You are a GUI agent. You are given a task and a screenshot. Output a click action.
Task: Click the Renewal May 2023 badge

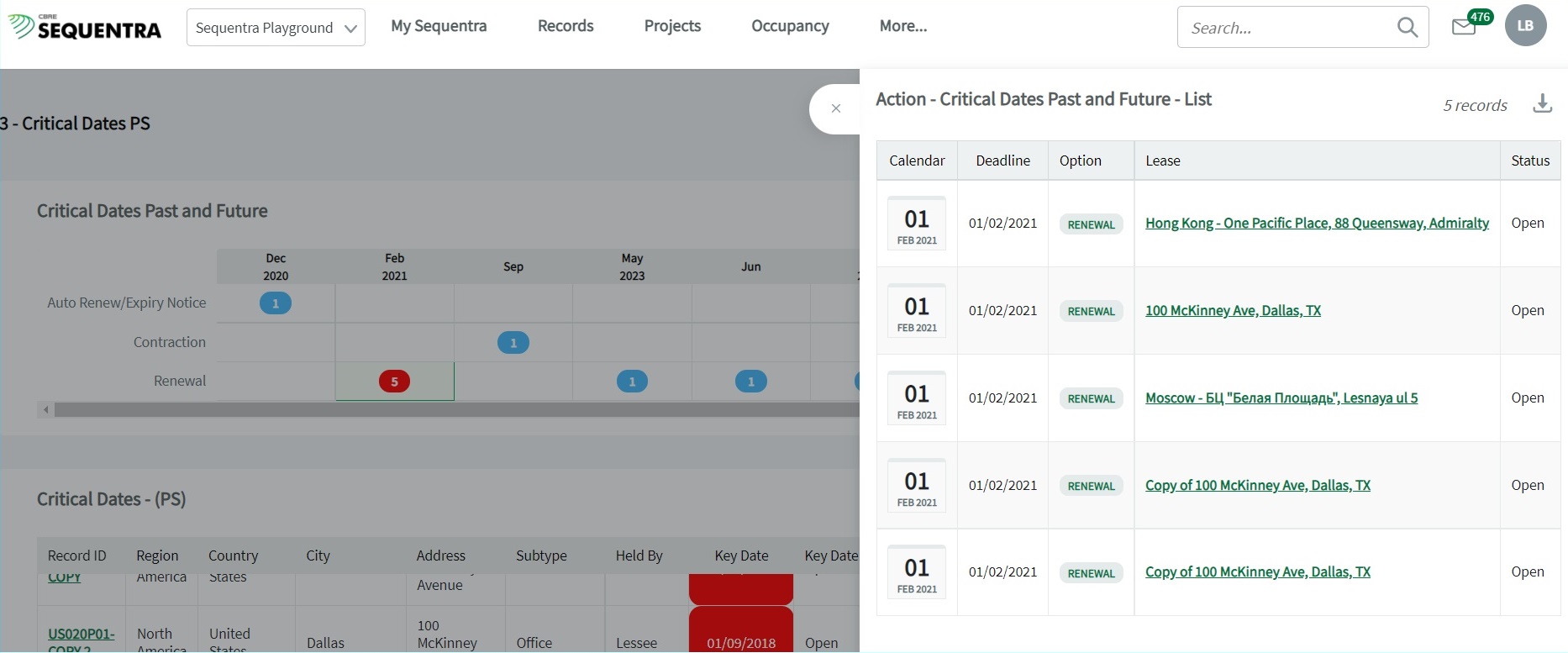tap(632, 382)
